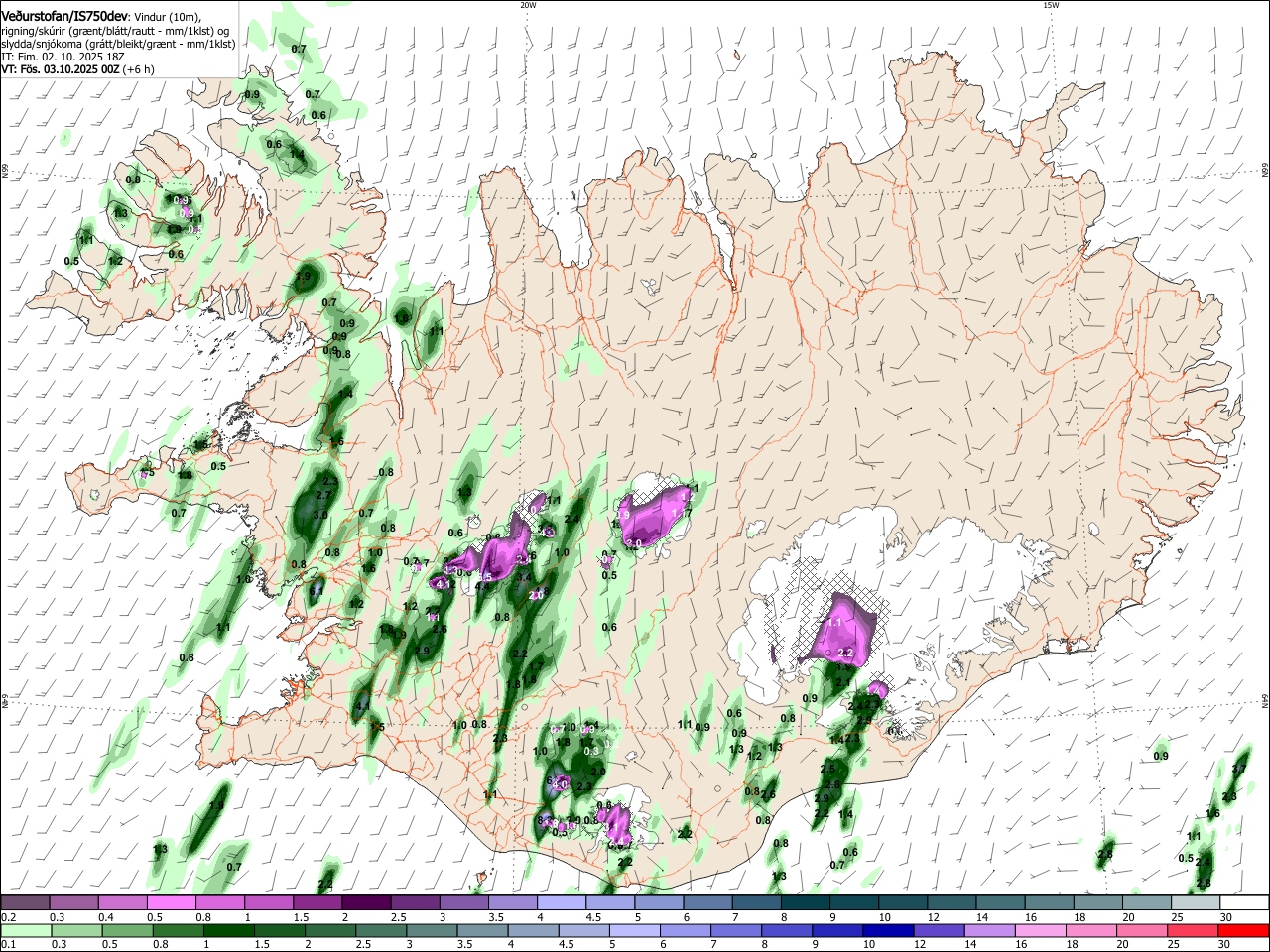Click the 'VT: Fös. 03.10.2025 00Z' line
This screenshot has width=1270, height=952.
(x=61, y=70)
